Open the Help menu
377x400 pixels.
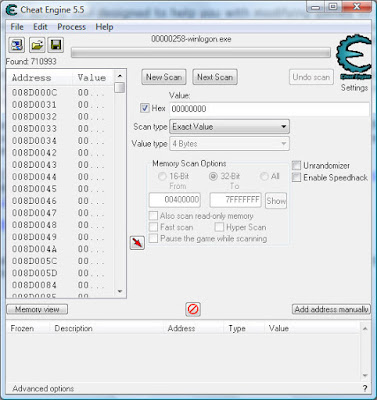(104, 27)
